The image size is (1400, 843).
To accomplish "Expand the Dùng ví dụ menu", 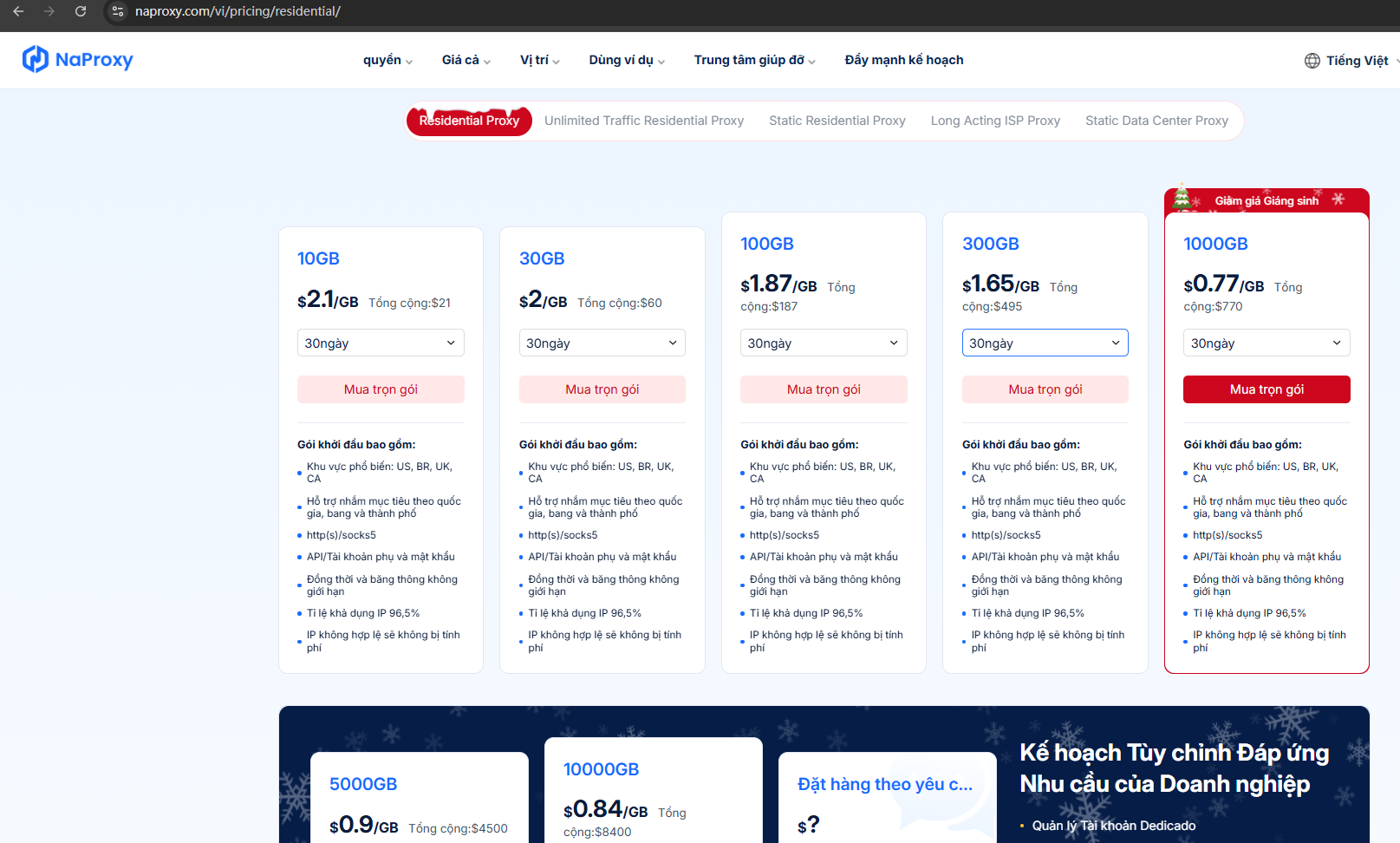I will click(x=627, y=60).
